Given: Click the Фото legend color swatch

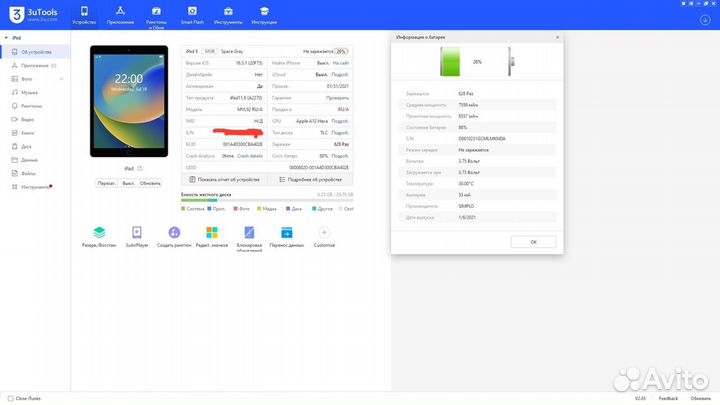Looking at the screenshot, I should click(235, 208).
